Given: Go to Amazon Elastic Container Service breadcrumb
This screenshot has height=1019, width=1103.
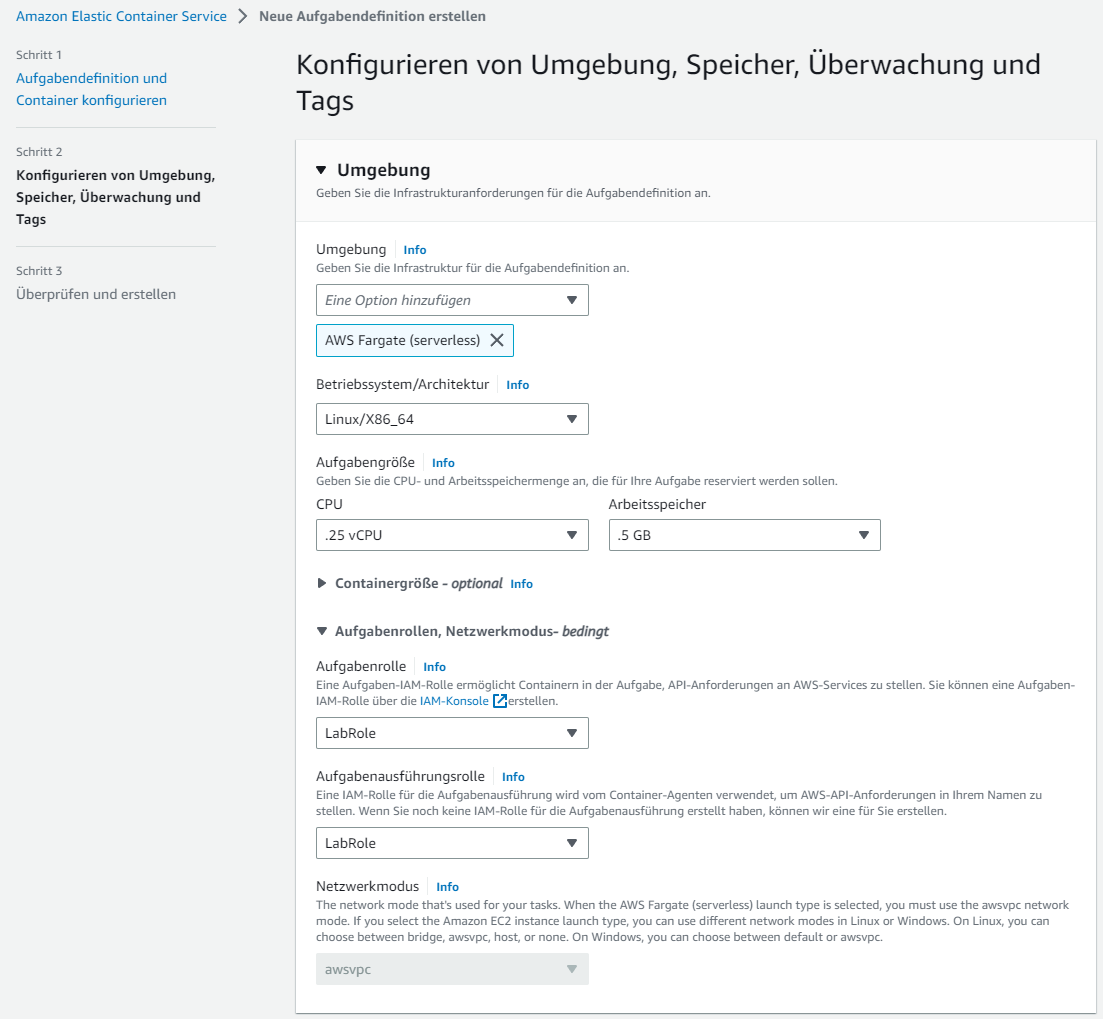Looking at the screenshot, I should pyautogui.click(x=121, y=16).
